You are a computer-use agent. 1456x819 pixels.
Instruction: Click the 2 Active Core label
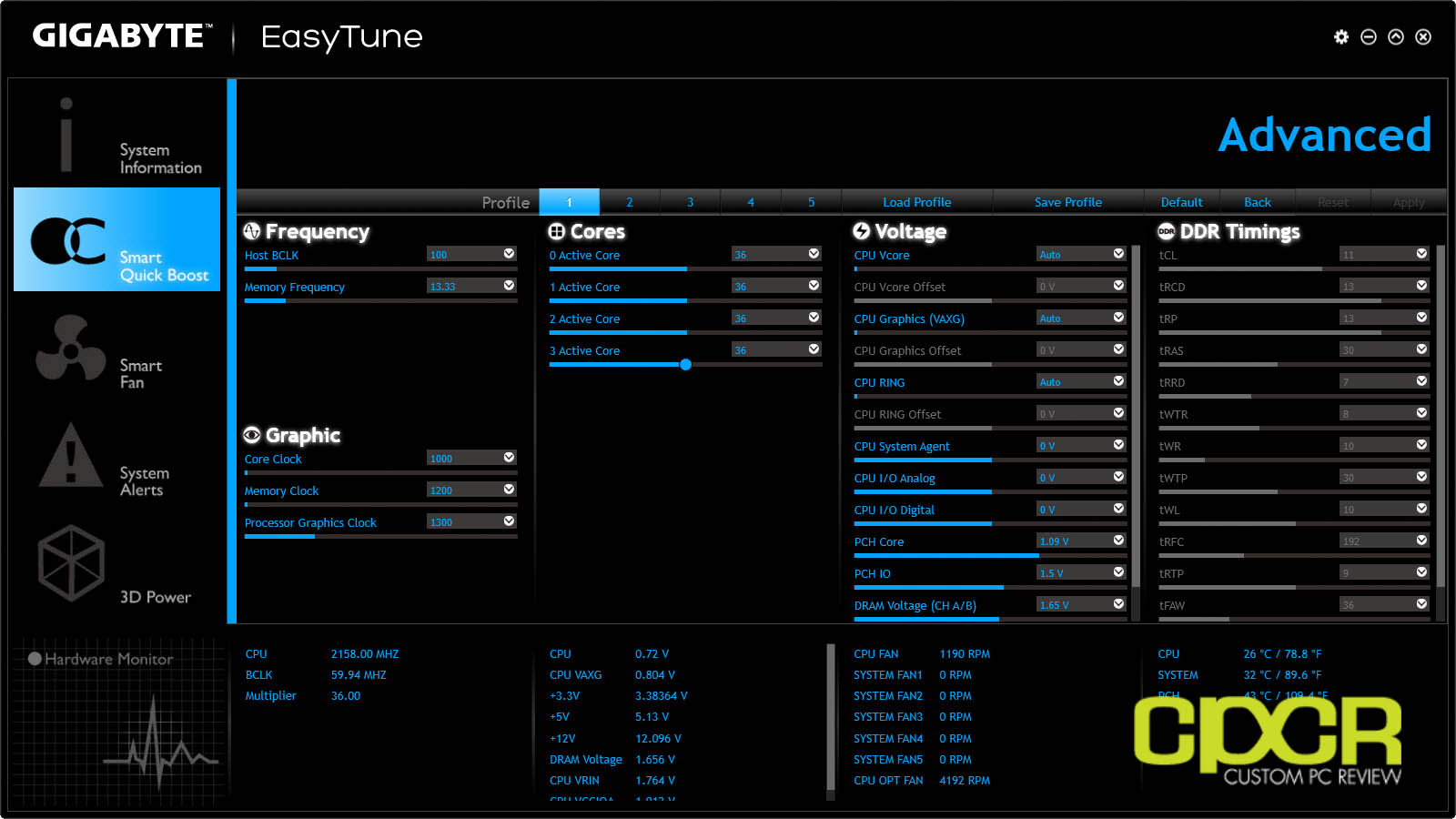coord(584,318)
